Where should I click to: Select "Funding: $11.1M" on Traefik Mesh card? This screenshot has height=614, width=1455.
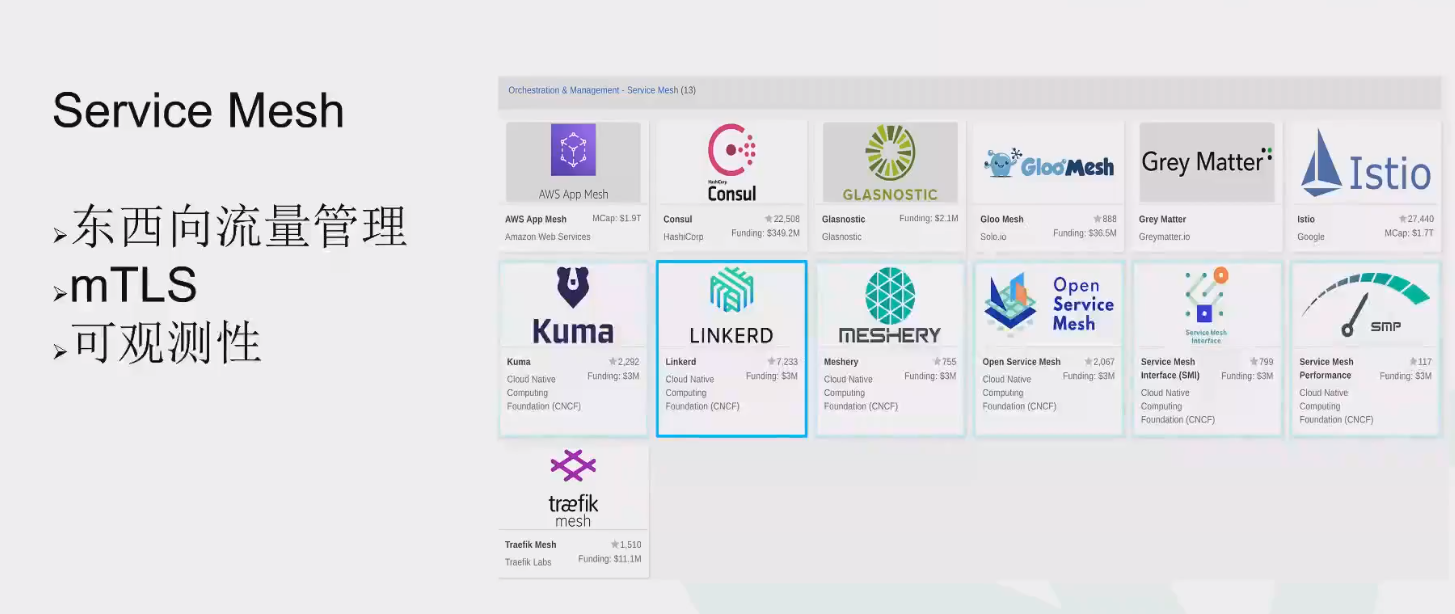coord(610,559)
